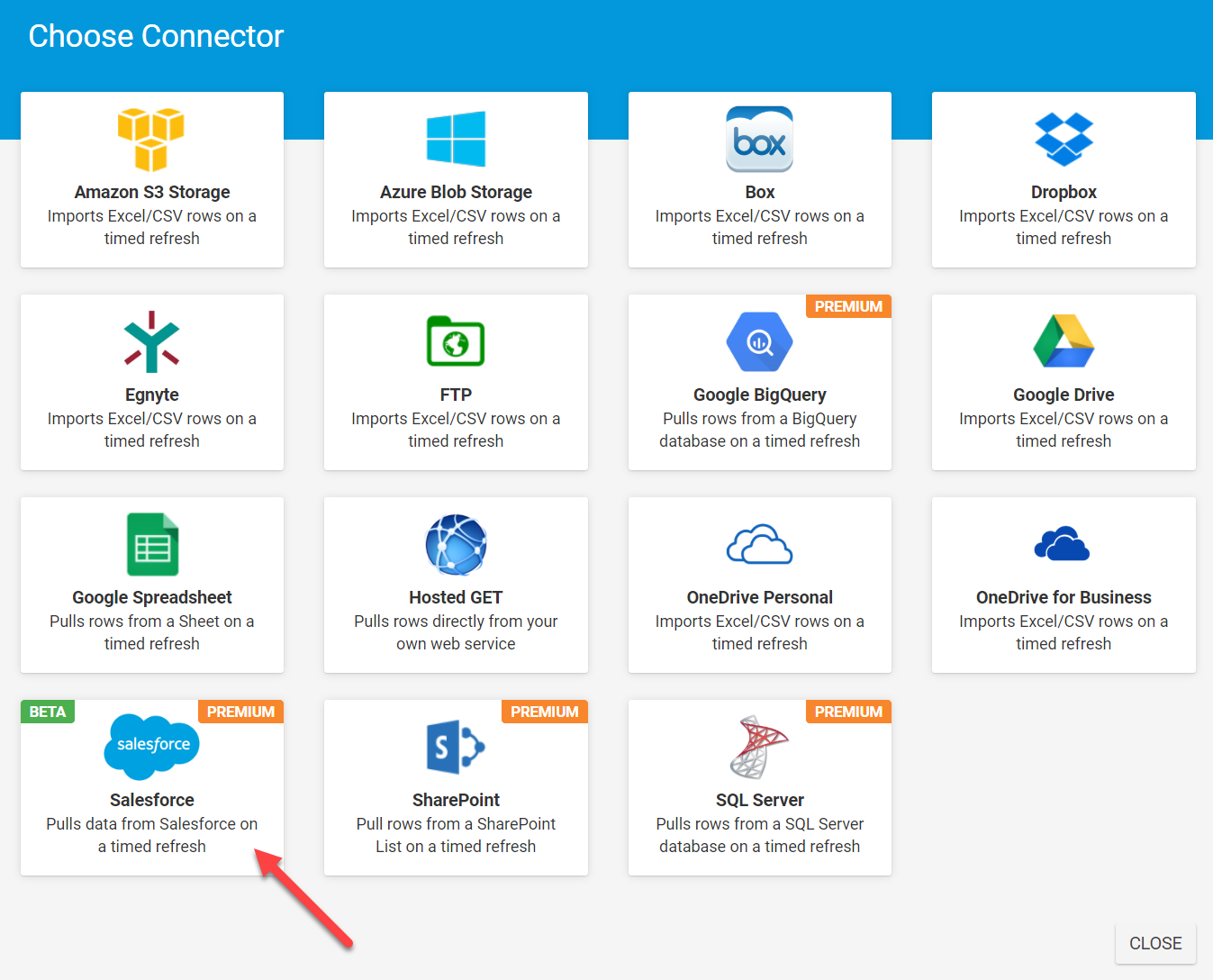
Task: Click the BETA badge on Salesforce card
Action: pyautogui.click(x=48, y=712)
